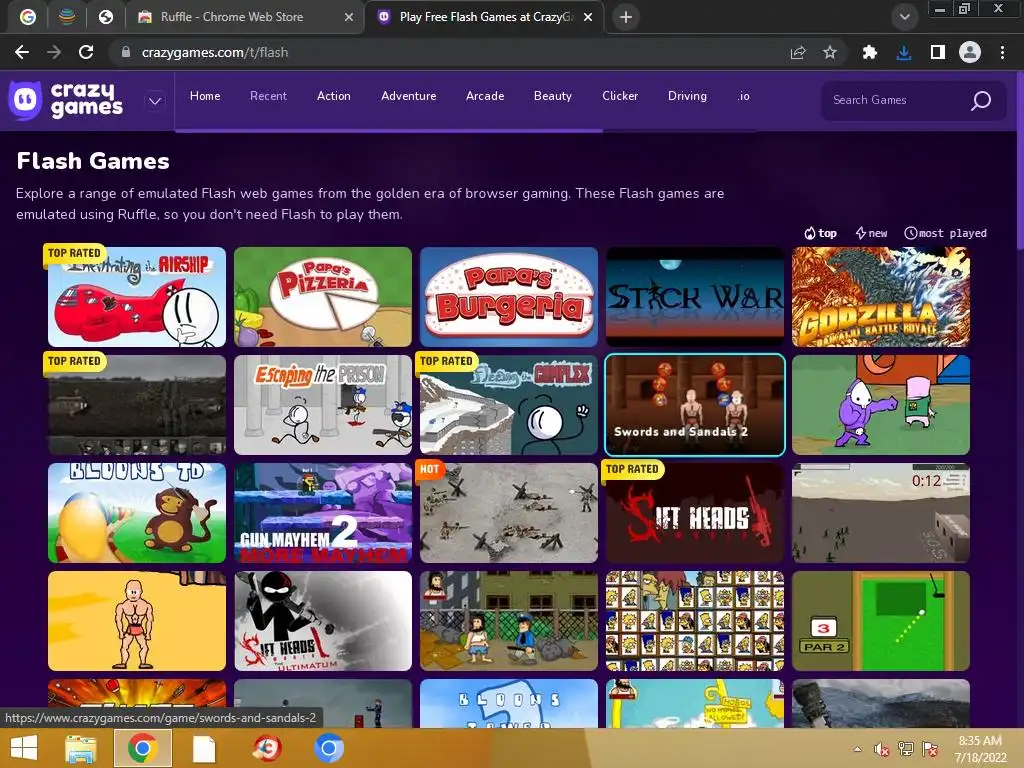This screenshot has width=1024, height=768.
Task: Select the Arcade category
Action: pos(485,96)
